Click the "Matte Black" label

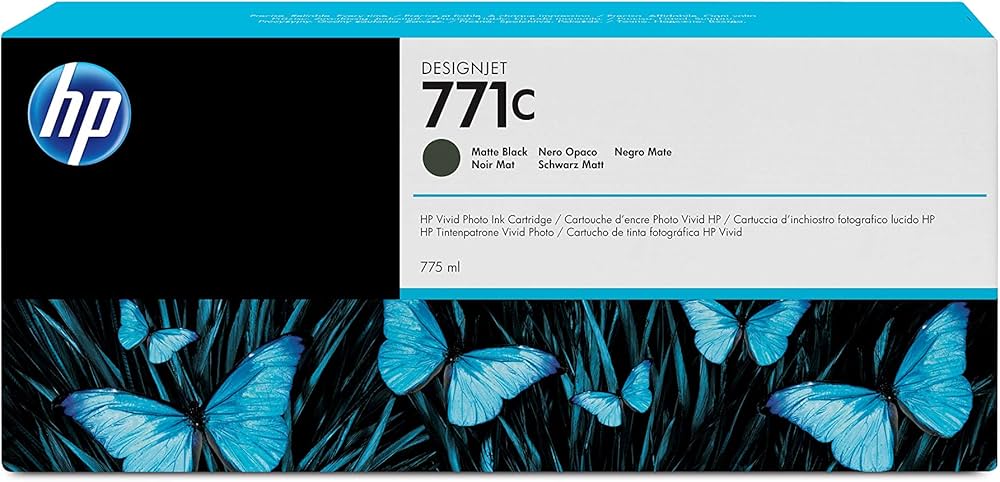[499, 152]
